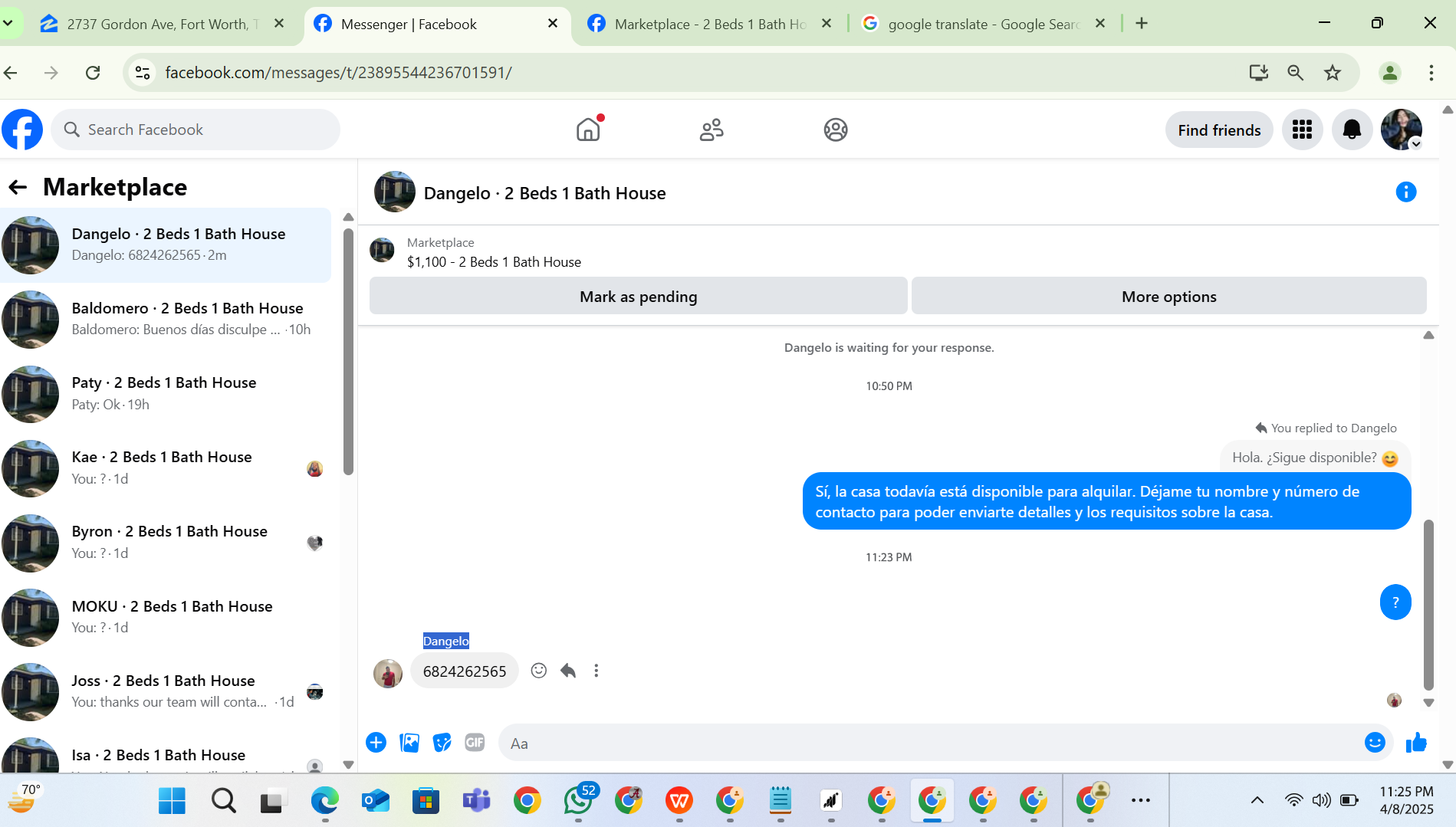Open the Baldomero conversation
The height and width of the screenshot is (827, 1456).
pos(166,320)
